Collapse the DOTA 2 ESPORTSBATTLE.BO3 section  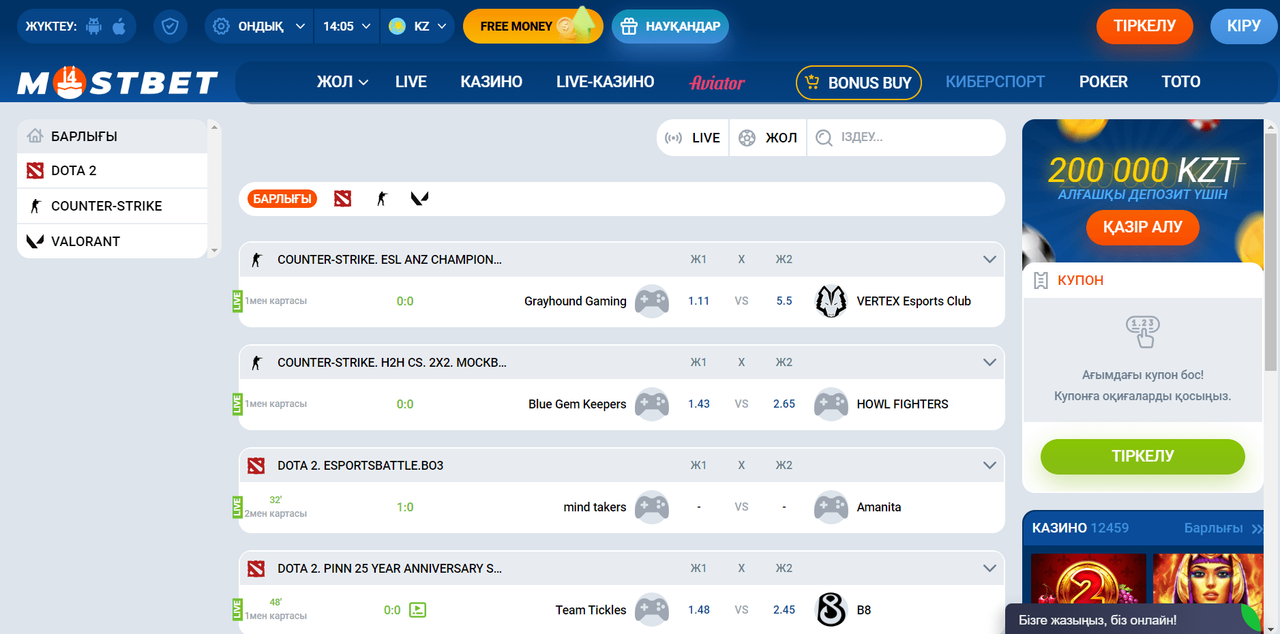(990, 465)
